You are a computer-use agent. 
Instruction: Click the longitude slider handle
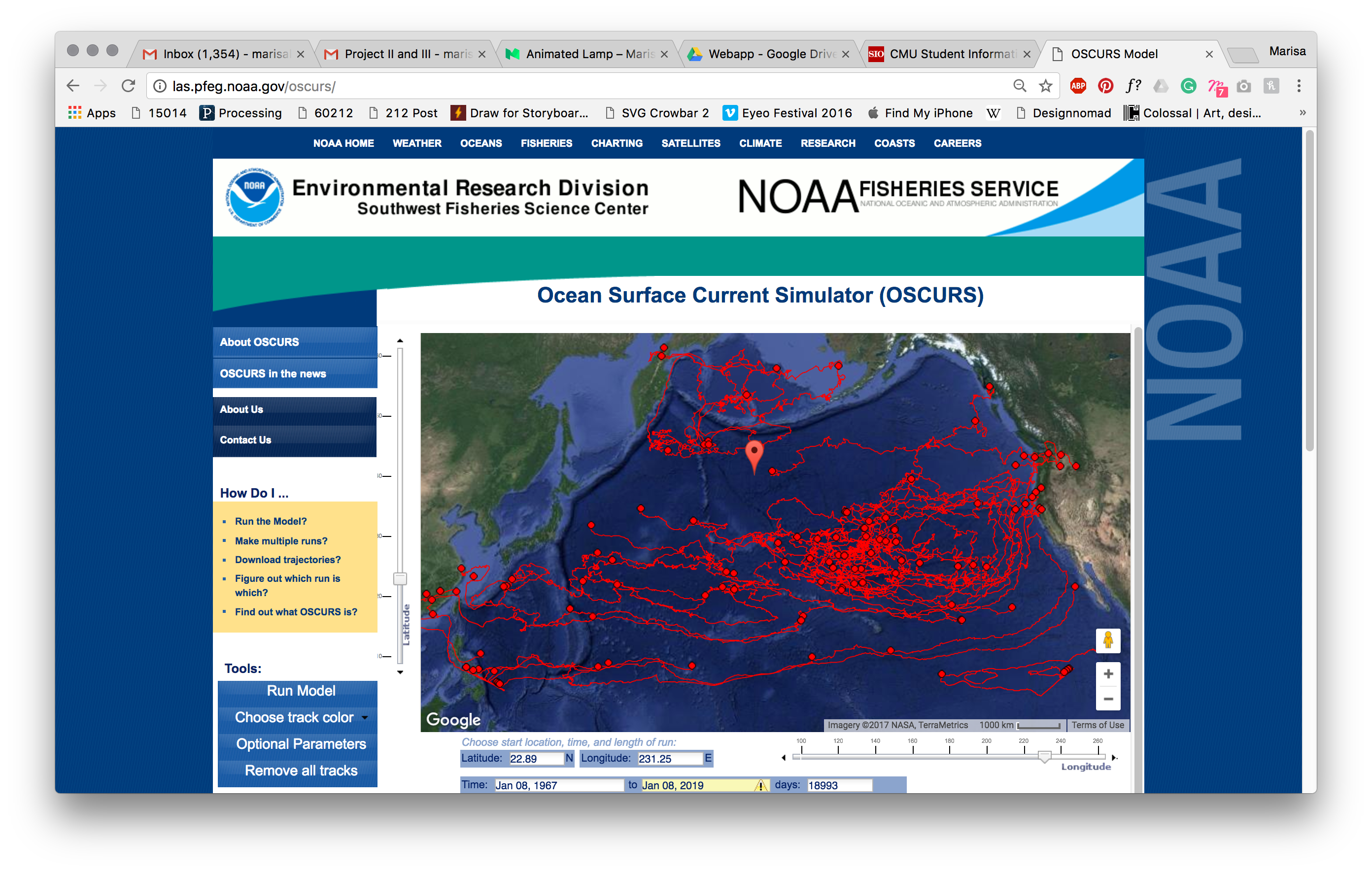coord(1044,756)
